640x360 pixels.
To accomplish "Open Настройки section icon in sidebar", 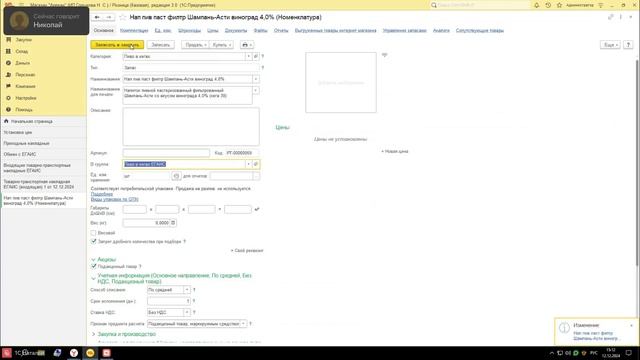I will pos(8,98).
